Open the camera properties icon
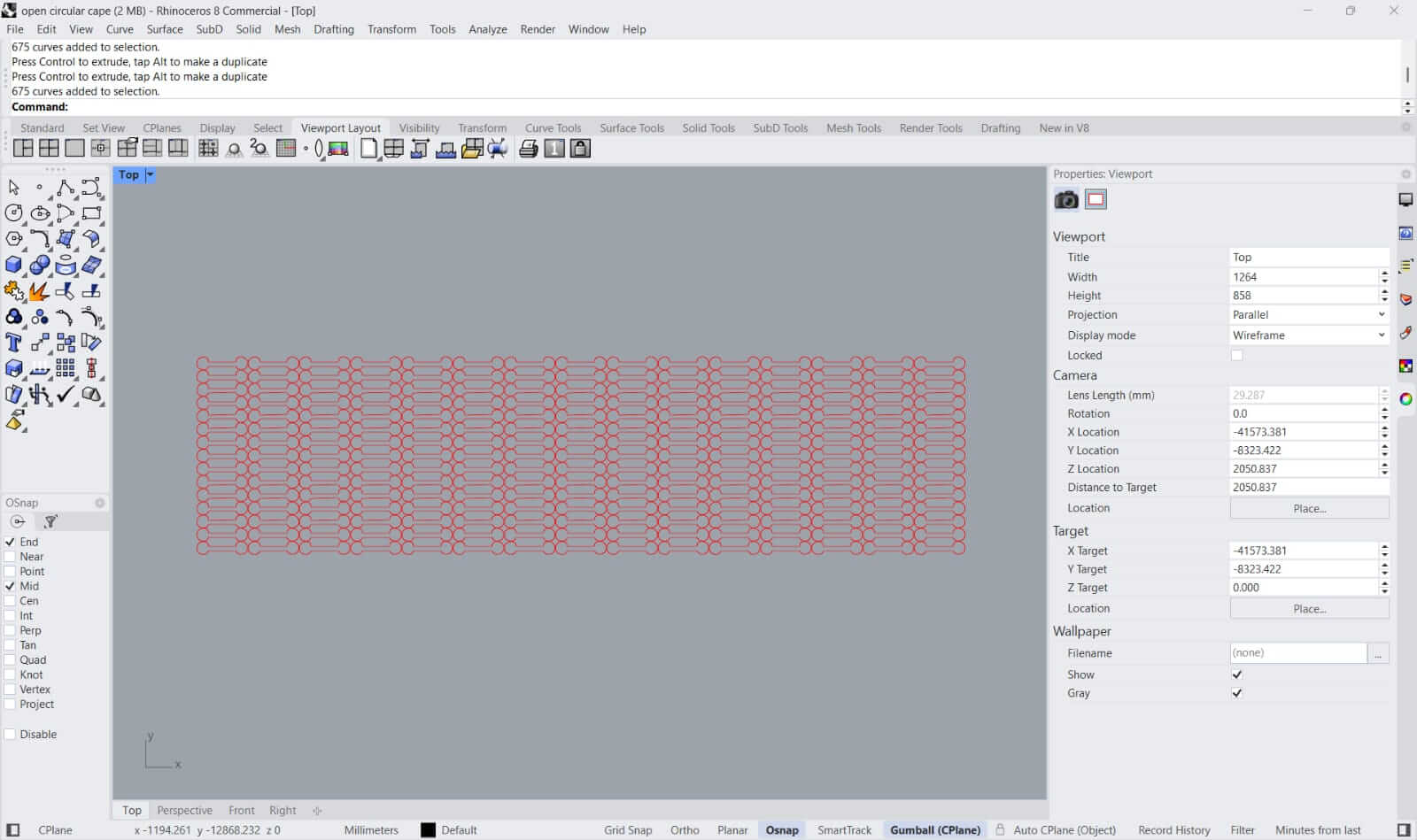The height and width of the screenshot is (840, 1417). (1066, 200)
